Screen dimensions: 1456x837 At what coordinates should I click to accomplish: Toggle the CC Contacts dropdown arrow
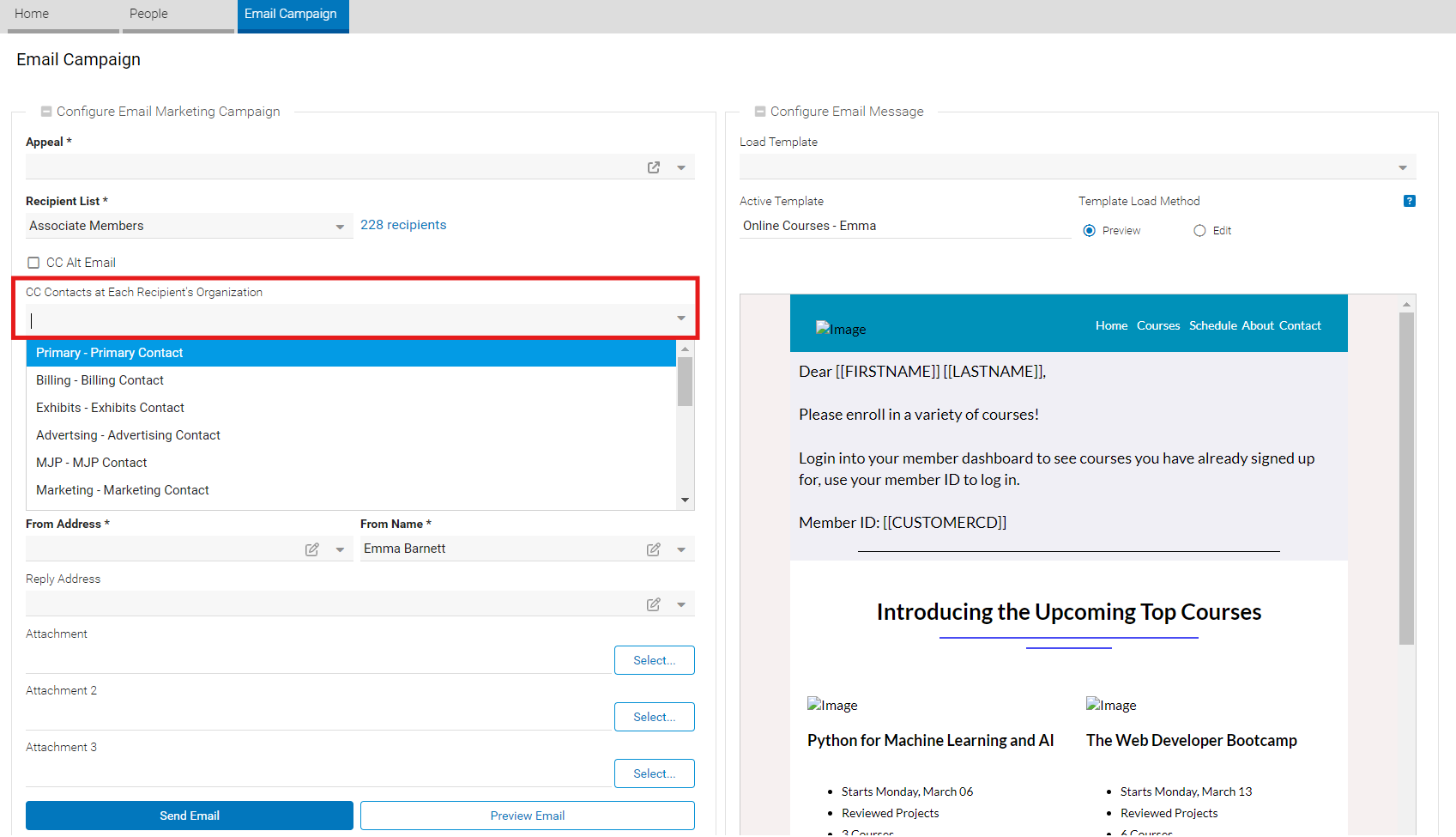(x=681, y=318)
